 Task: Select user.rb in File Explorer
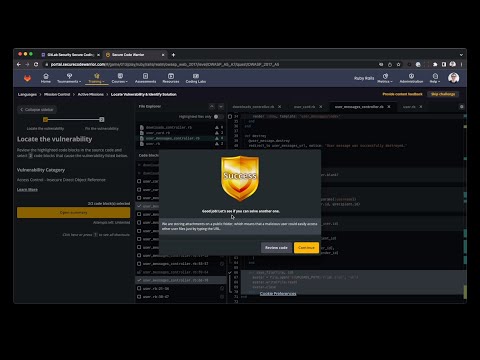tap(181, 144)
